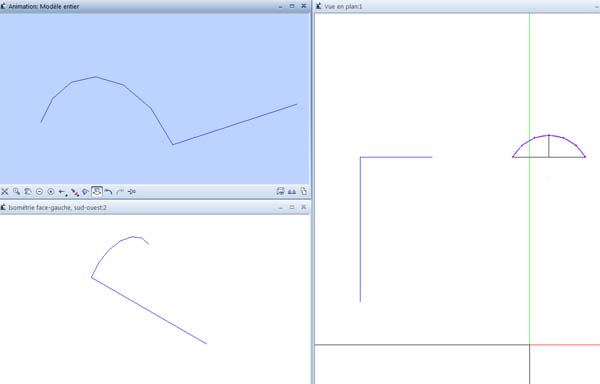This screenshot has height=384, width=600.
Task: Click the save image icon in animation toolbar
Action: pyautogui.click(x=280, y=191)
